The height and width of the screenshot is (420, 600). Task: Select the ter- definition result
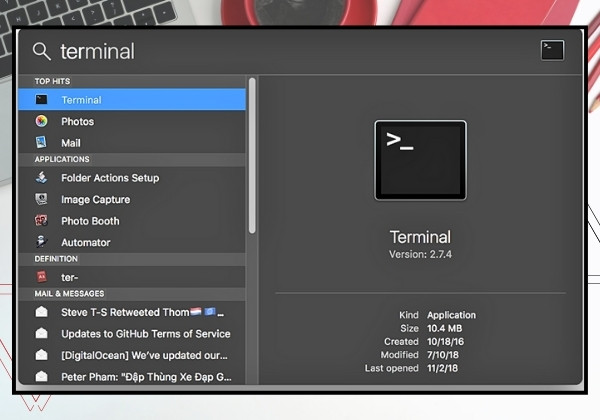pos(132,277)
